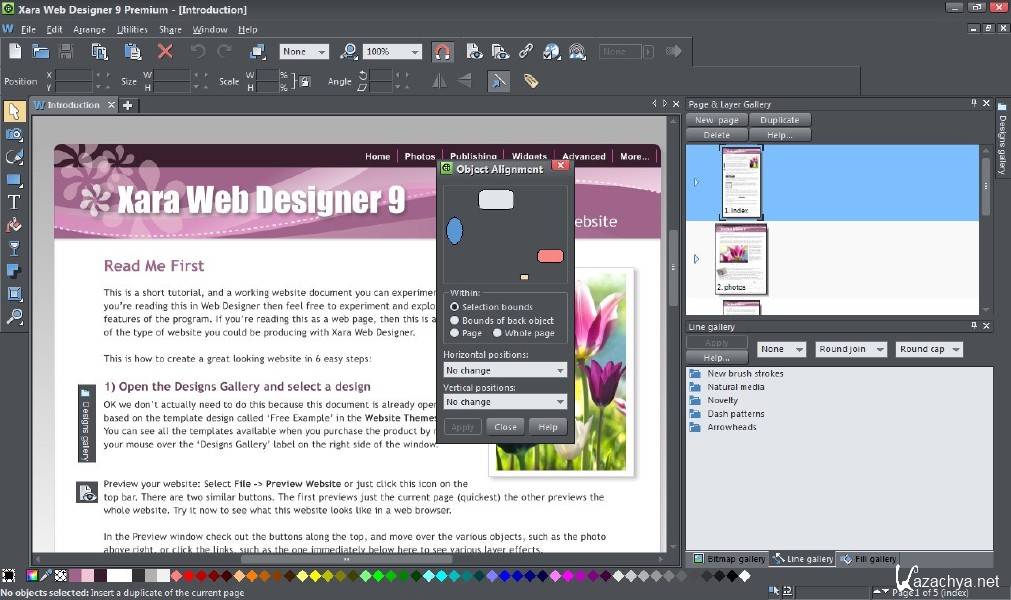Select the Photo tool camera icon
Screen dimensions: 1011x600
[x=14, y=134]
